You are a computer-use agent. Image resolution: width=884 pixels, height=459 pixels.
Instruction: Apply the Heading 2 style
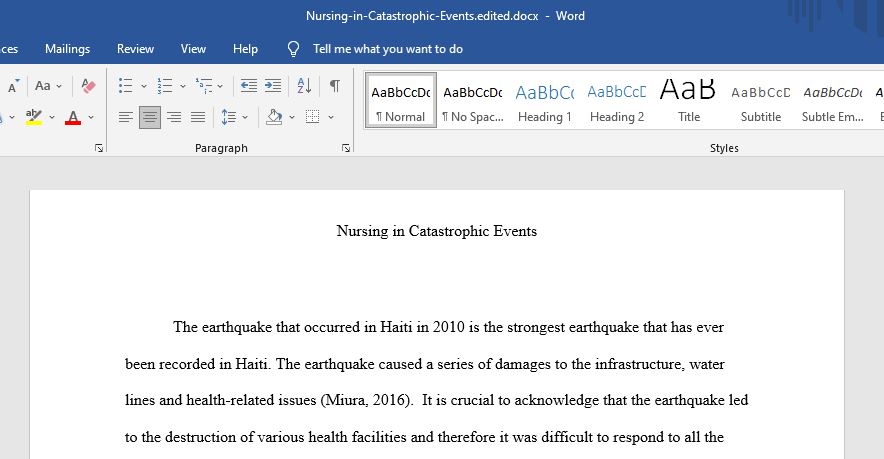[617, 100]
